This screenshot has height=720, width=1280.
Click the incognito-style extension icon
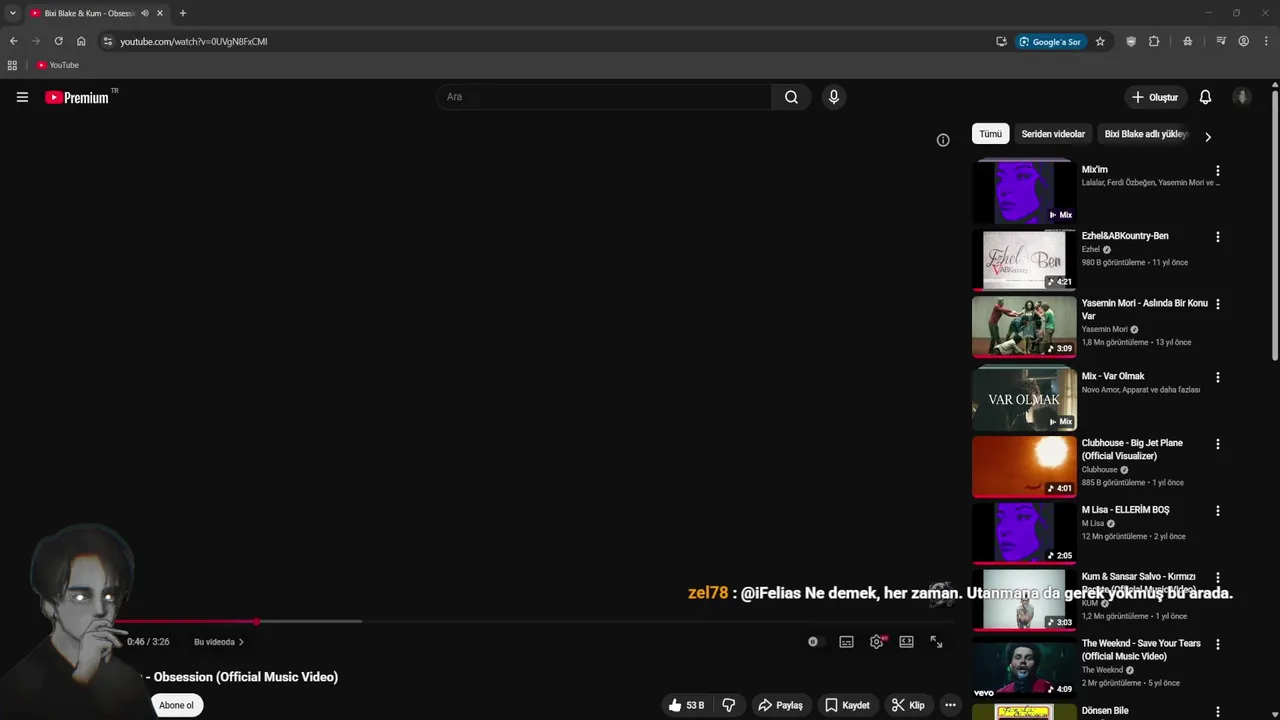[x=1187, y=41]
